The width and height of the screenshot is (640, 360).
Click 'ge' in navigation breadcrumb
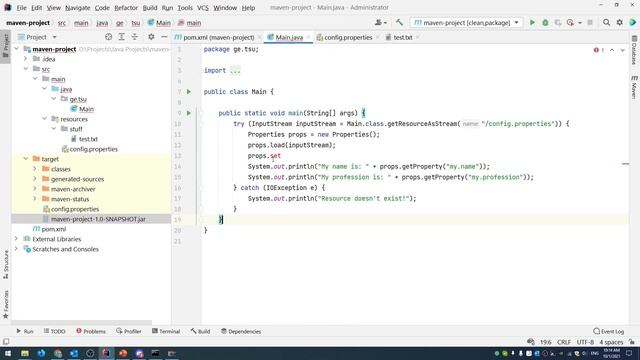tap(120, 23)
